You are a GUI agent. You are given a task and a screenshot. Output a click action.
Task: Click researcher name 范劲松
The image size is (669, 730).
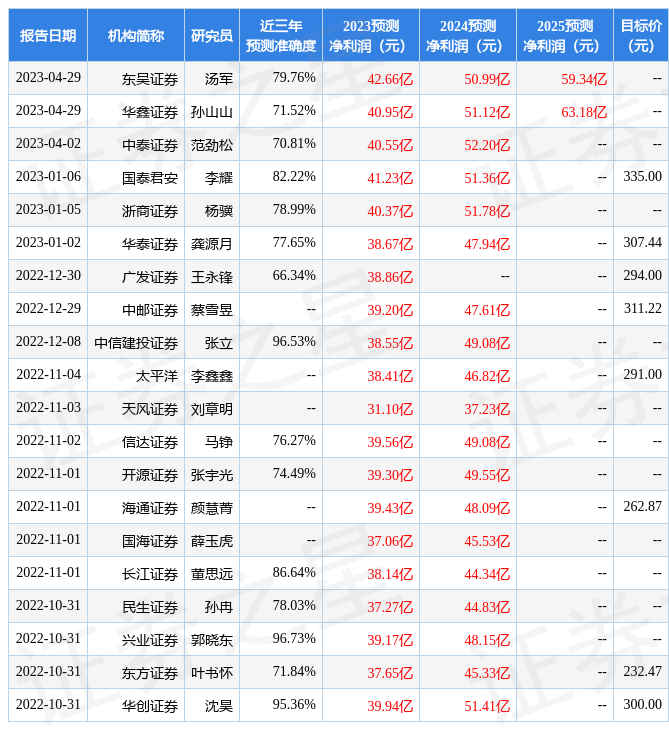pyautogui.click(x=212, y=145)
